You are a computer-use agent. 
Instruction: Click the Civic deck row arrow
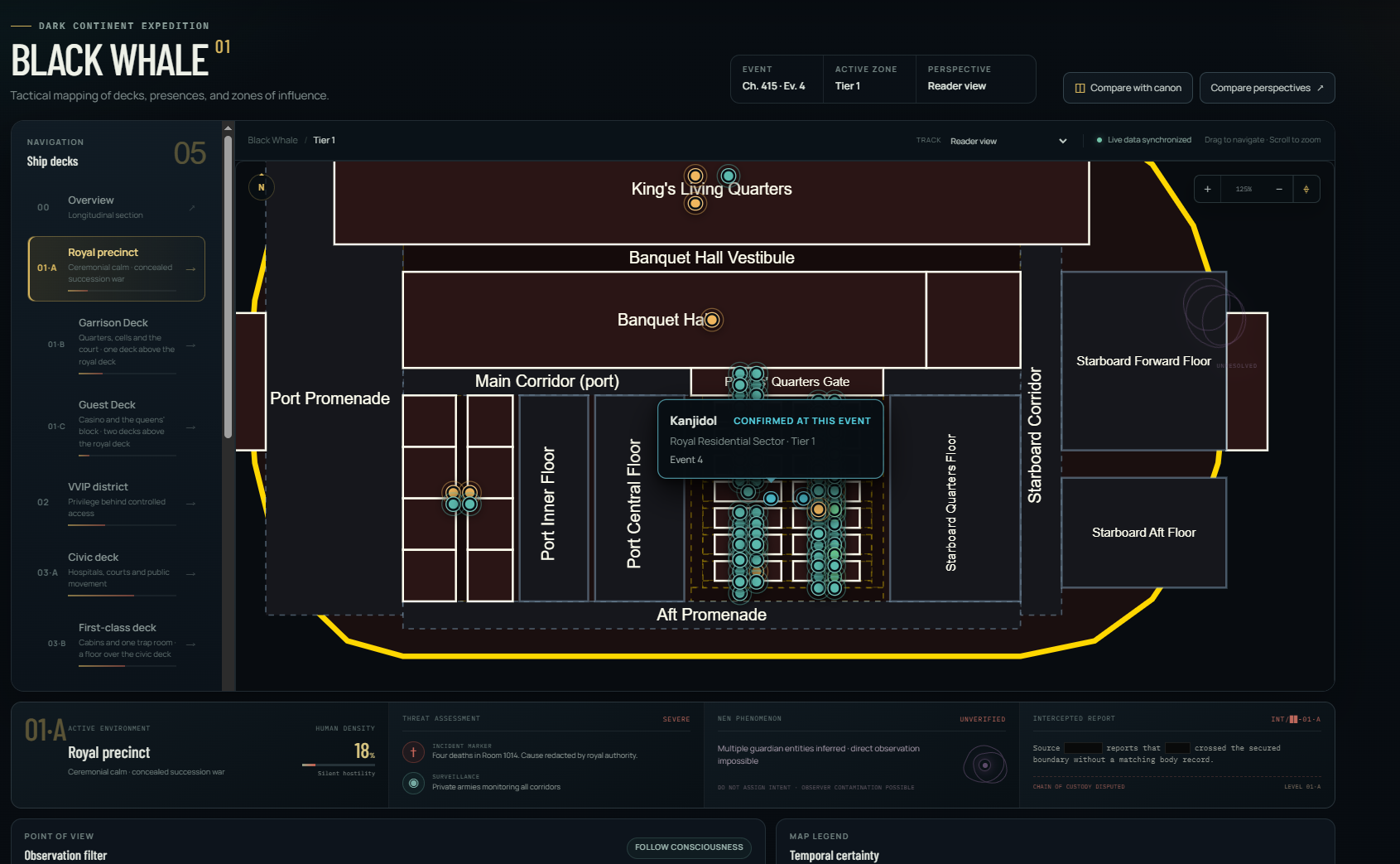[x=190, y=573]
